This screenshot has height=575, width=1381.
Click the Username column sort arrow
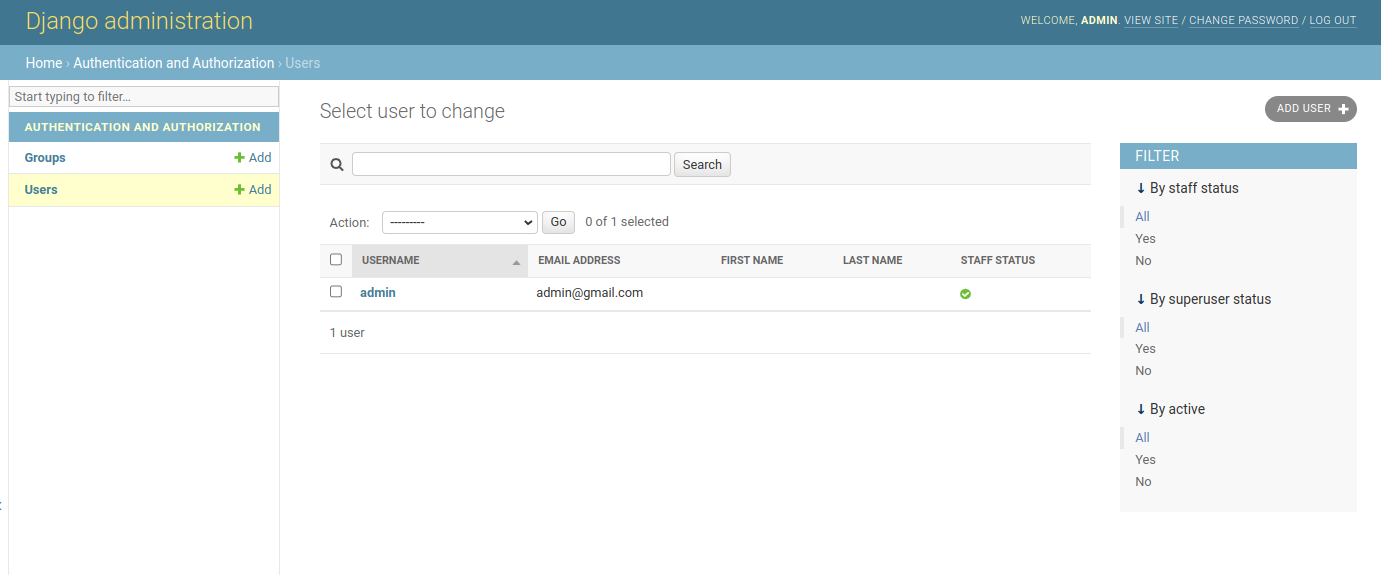516,262
